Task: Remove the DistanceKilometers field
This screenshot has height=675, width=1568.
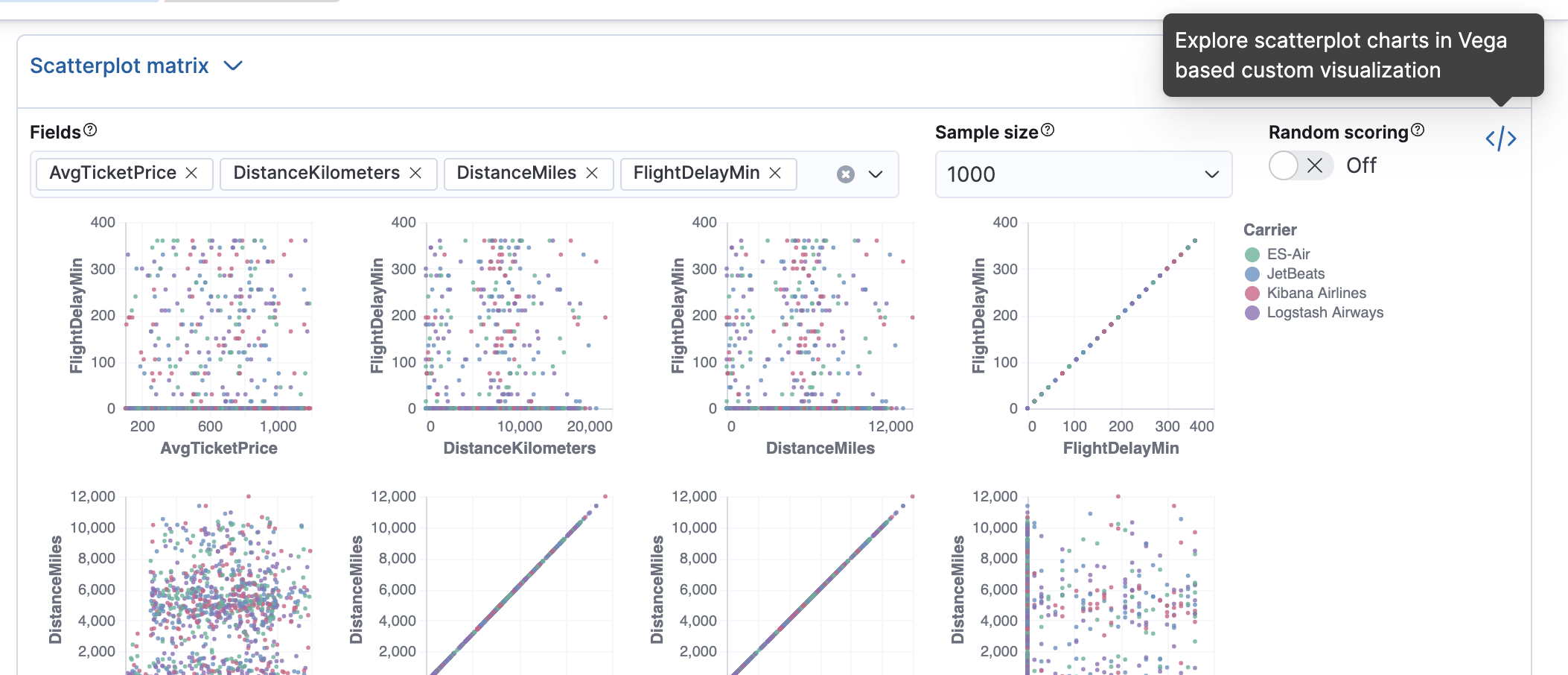Action: tap(415, 173)
